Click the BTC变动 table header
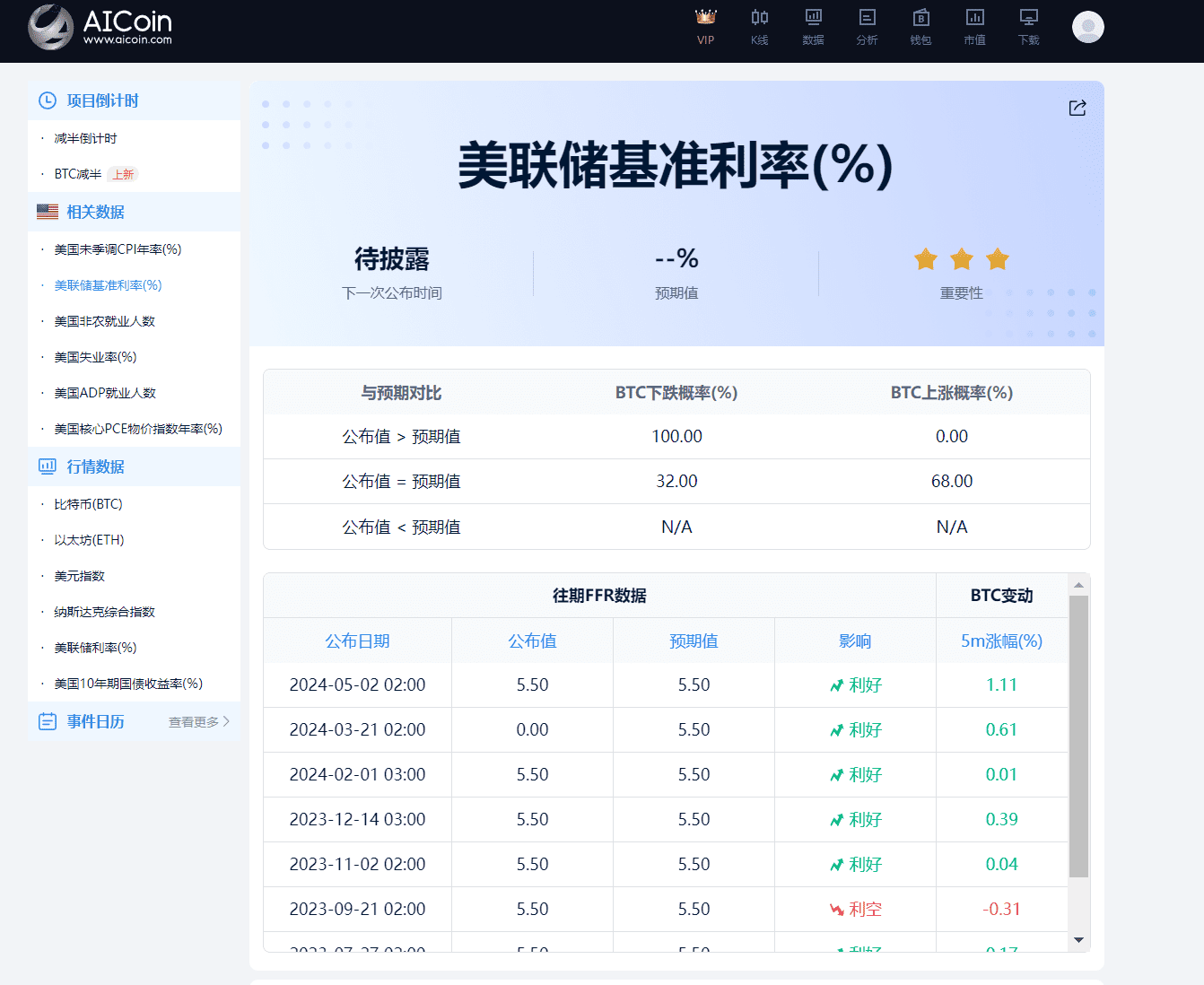The image size is (1204, 985). click(x=1001, y=596)
